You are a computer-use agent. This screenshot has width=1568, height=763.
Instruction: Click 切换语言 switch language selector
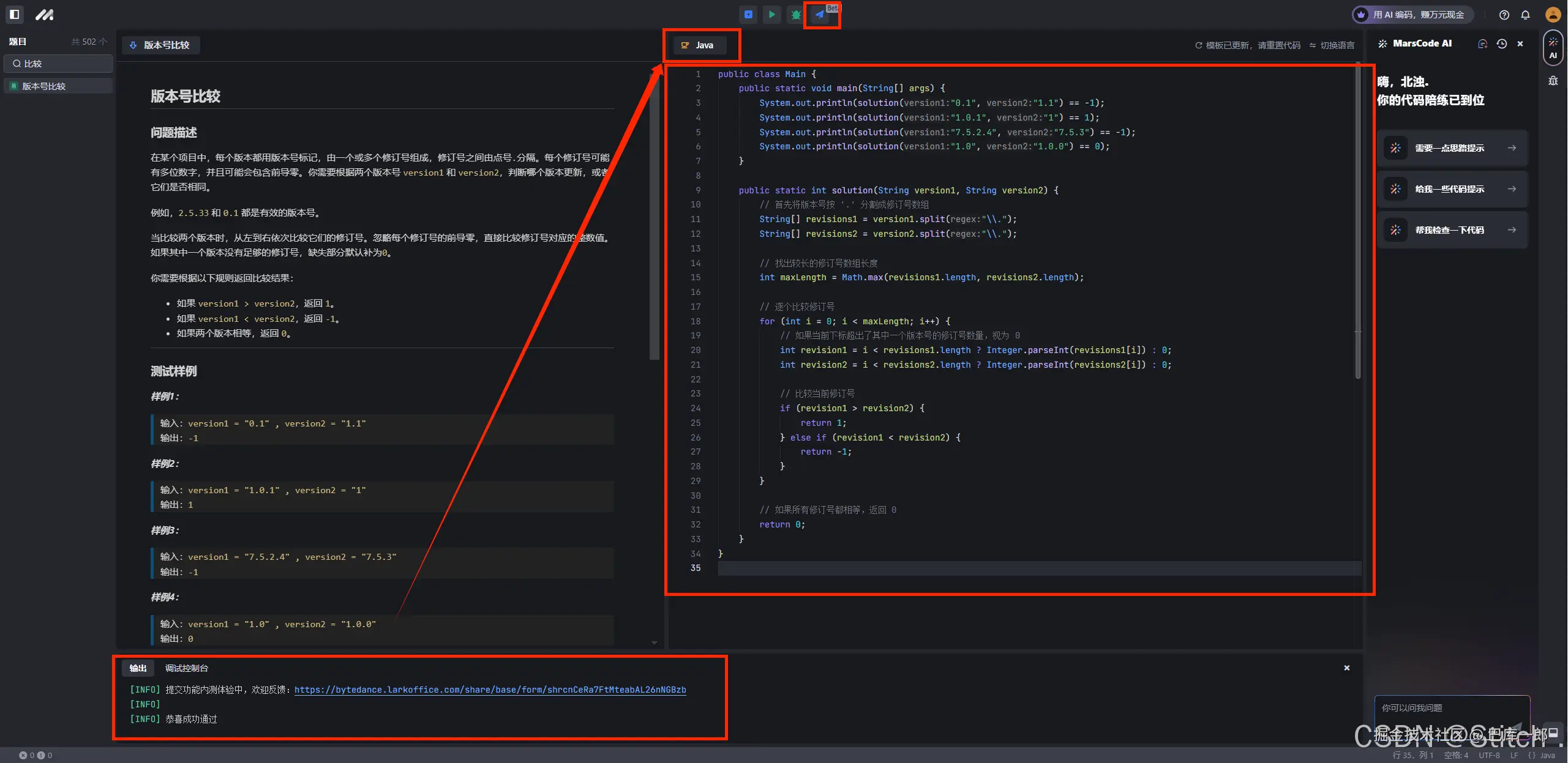[x=1332, y=45]
